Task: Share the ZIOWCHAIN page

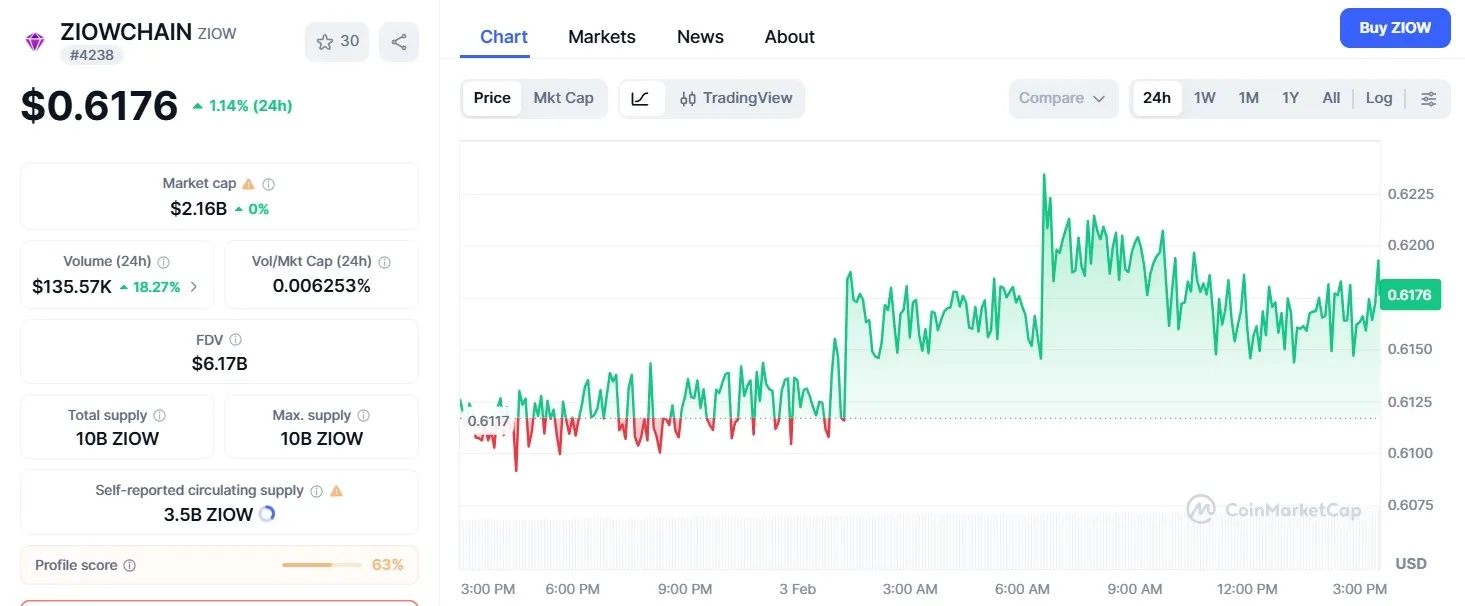Action: (x=399, y=41)
